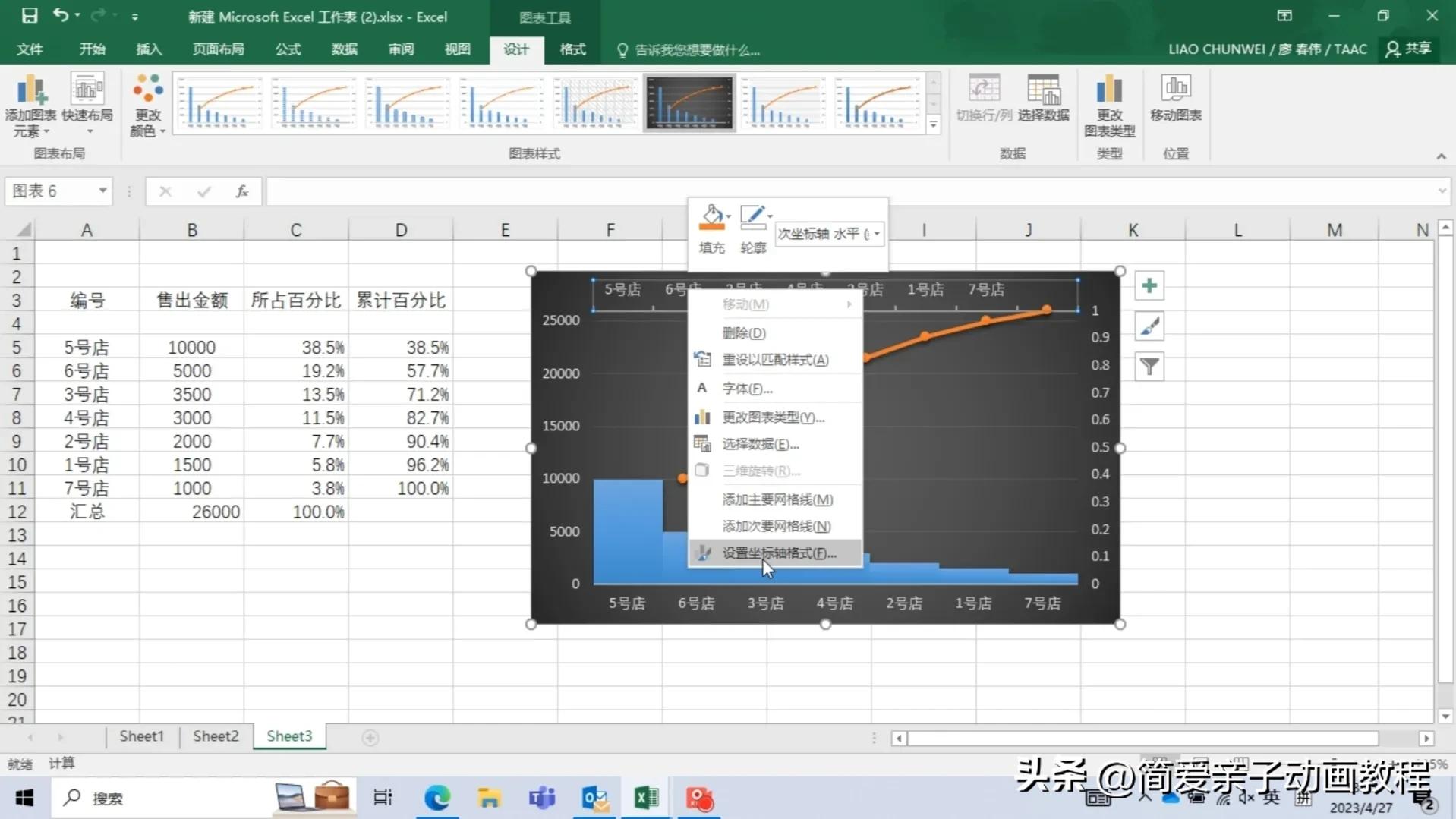The height and width of the screenshot is (819, 1456).
Task: Expand the formula bar
Action: [x=1442, y=191]
